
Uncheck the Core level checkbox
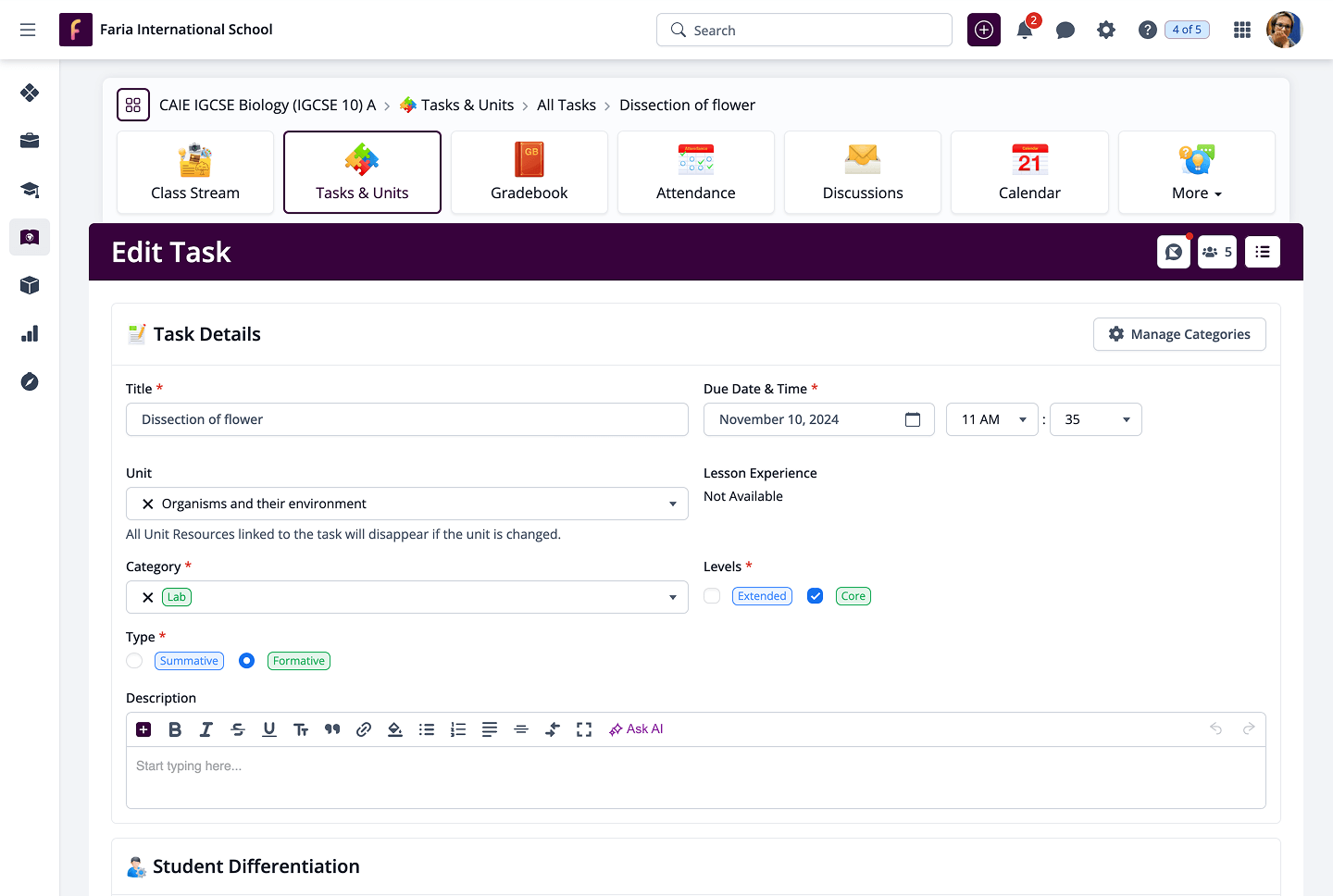click(815, 596)
